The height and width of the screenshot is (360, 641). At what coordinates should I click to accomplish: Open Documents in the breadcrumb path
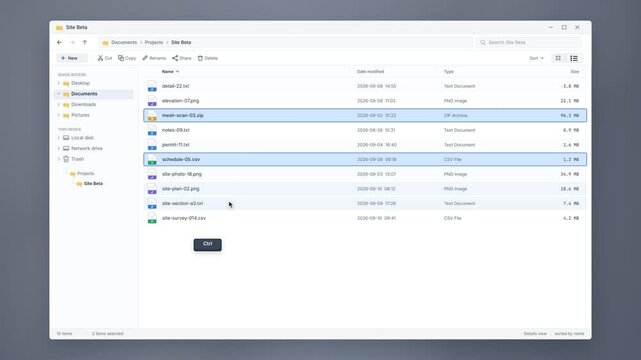[124, 42]
